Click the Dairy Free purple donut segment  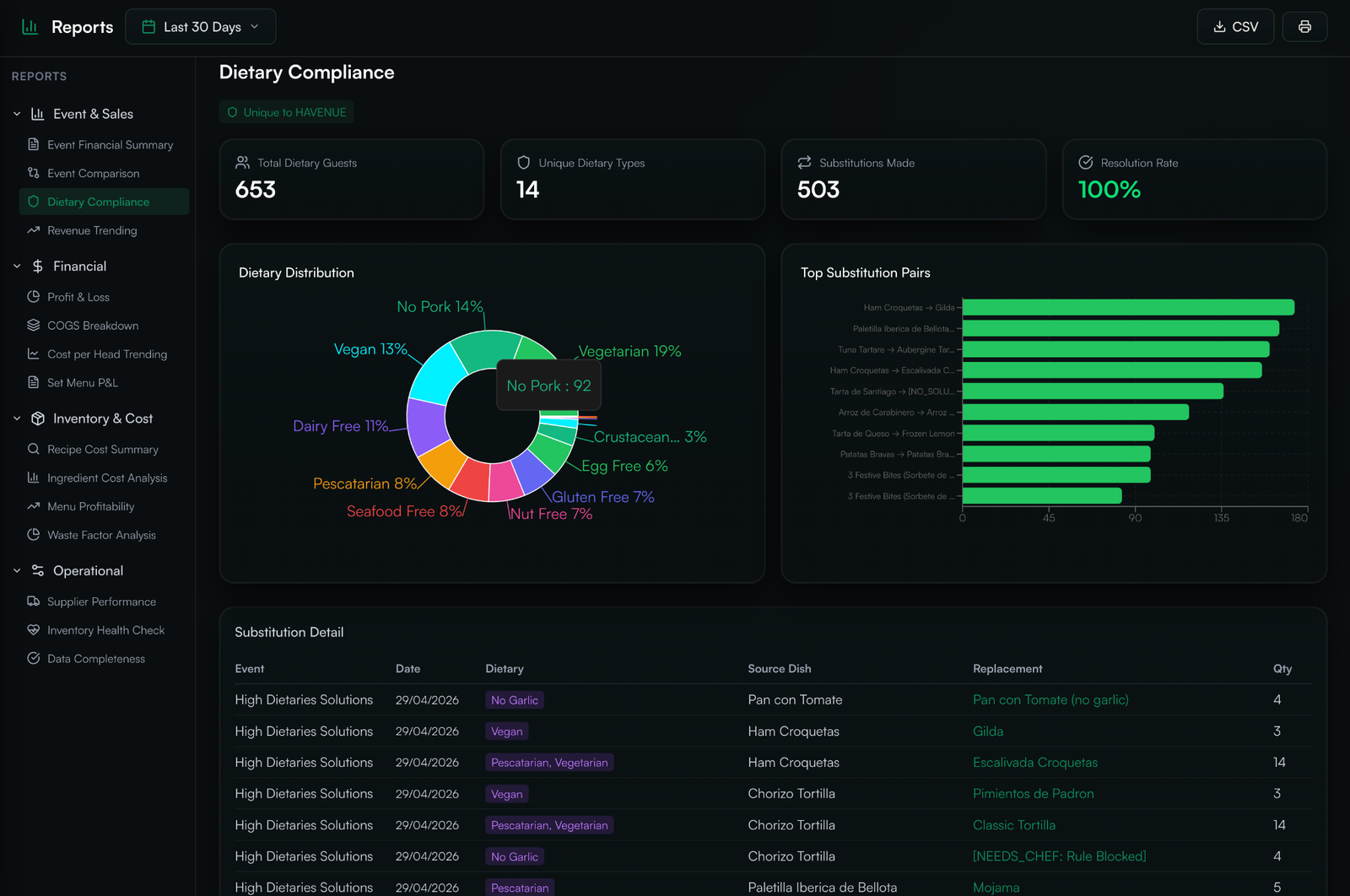pyautogui.click(x=427, y=427)
